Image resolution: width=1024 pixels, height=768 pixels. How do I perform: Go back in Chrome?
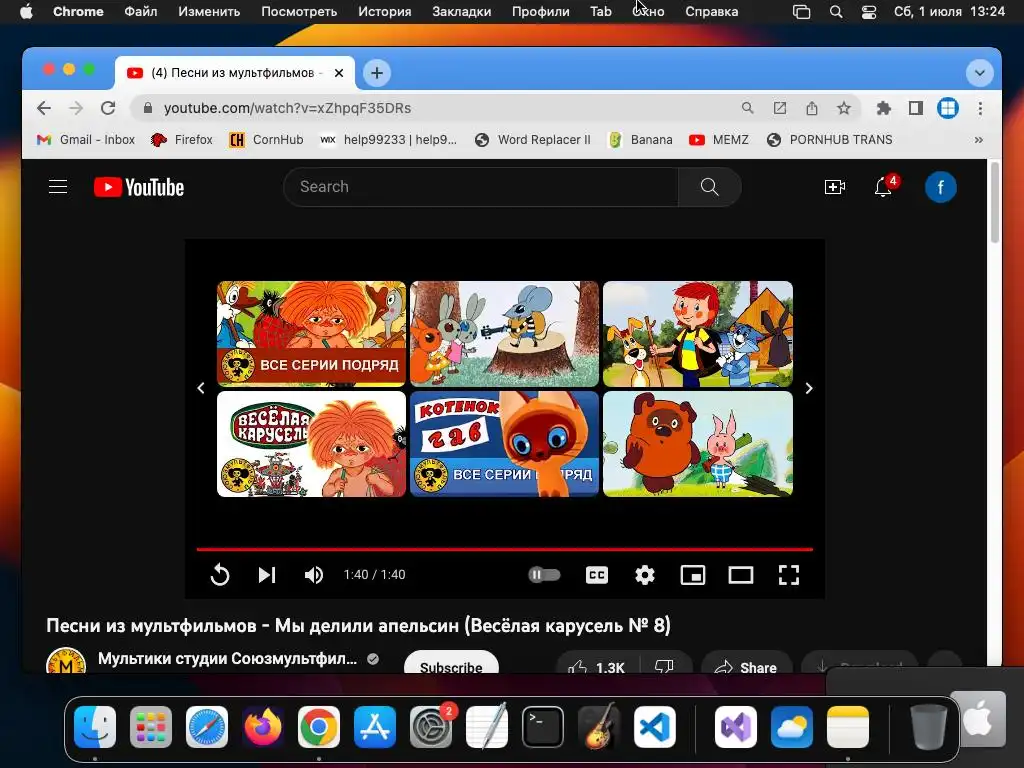point(44,108)
